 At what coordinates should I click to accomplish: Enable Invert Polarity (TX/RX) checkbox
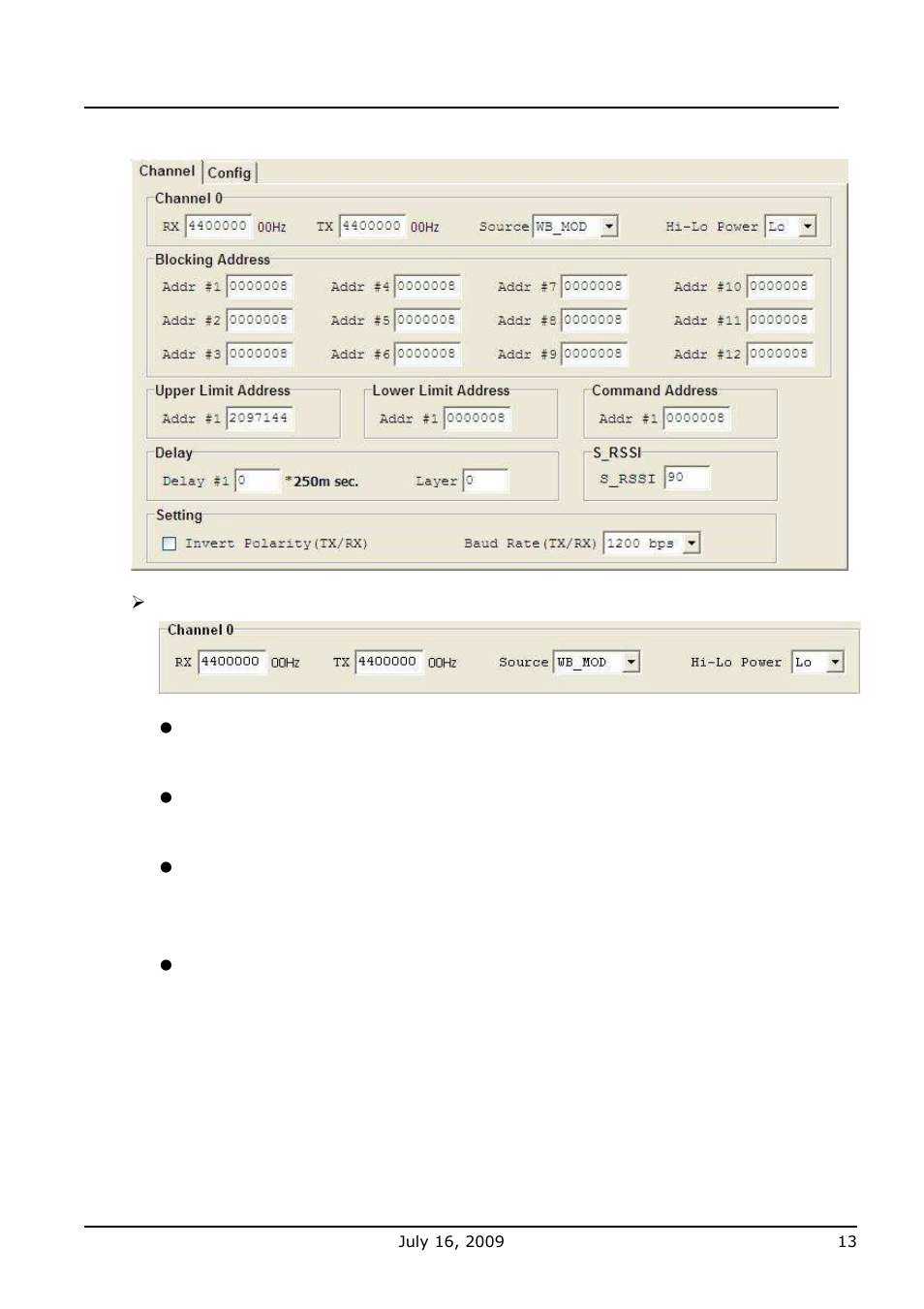point(169,544)
